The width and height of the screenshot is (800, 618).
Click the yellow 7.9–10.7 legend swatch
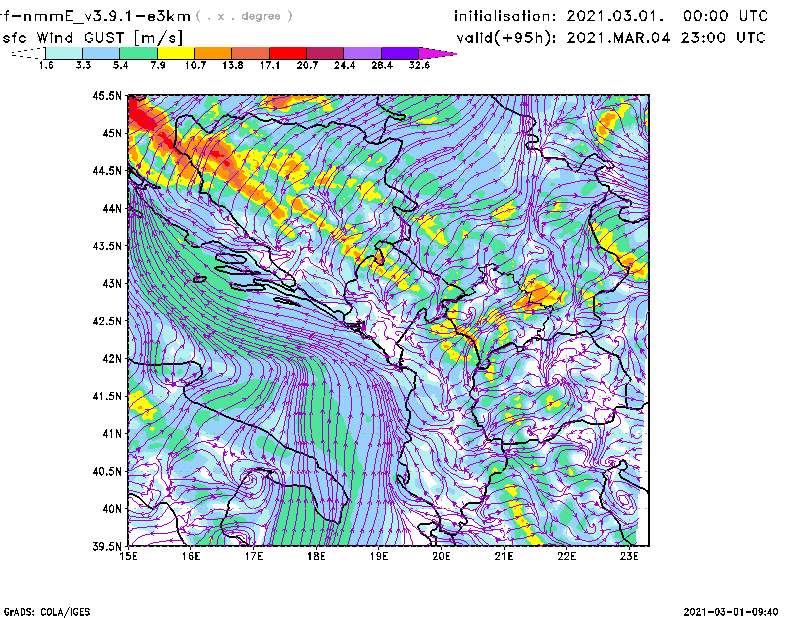point(176,53)
